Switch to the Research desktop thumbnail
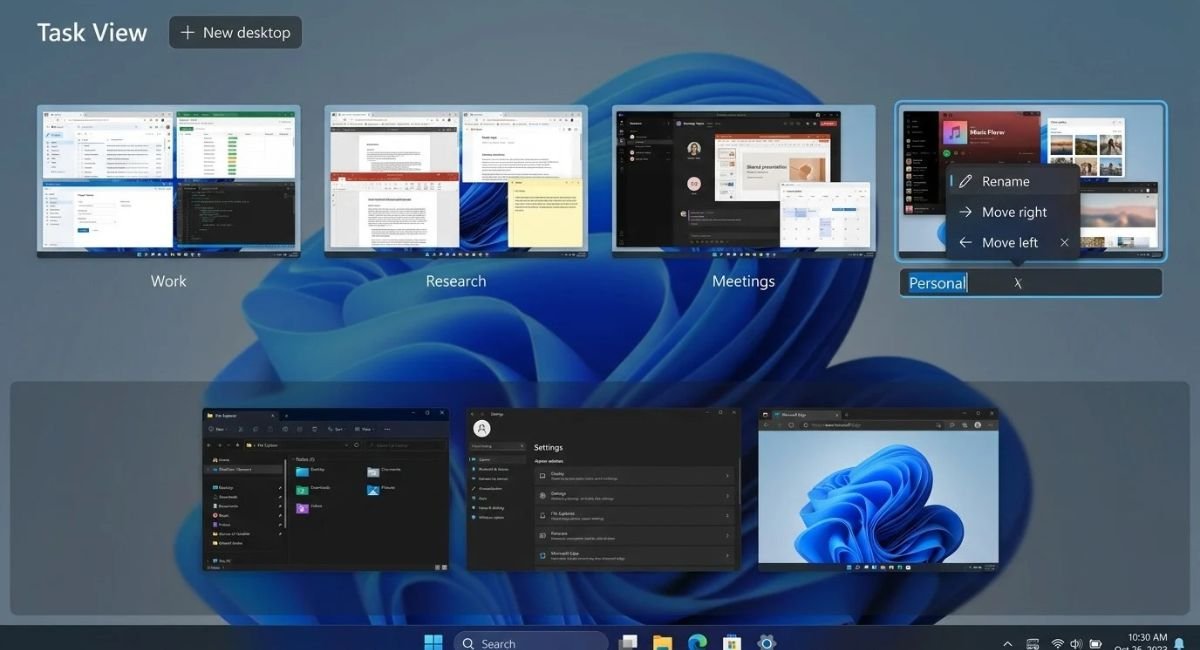 tap(456, 181)
